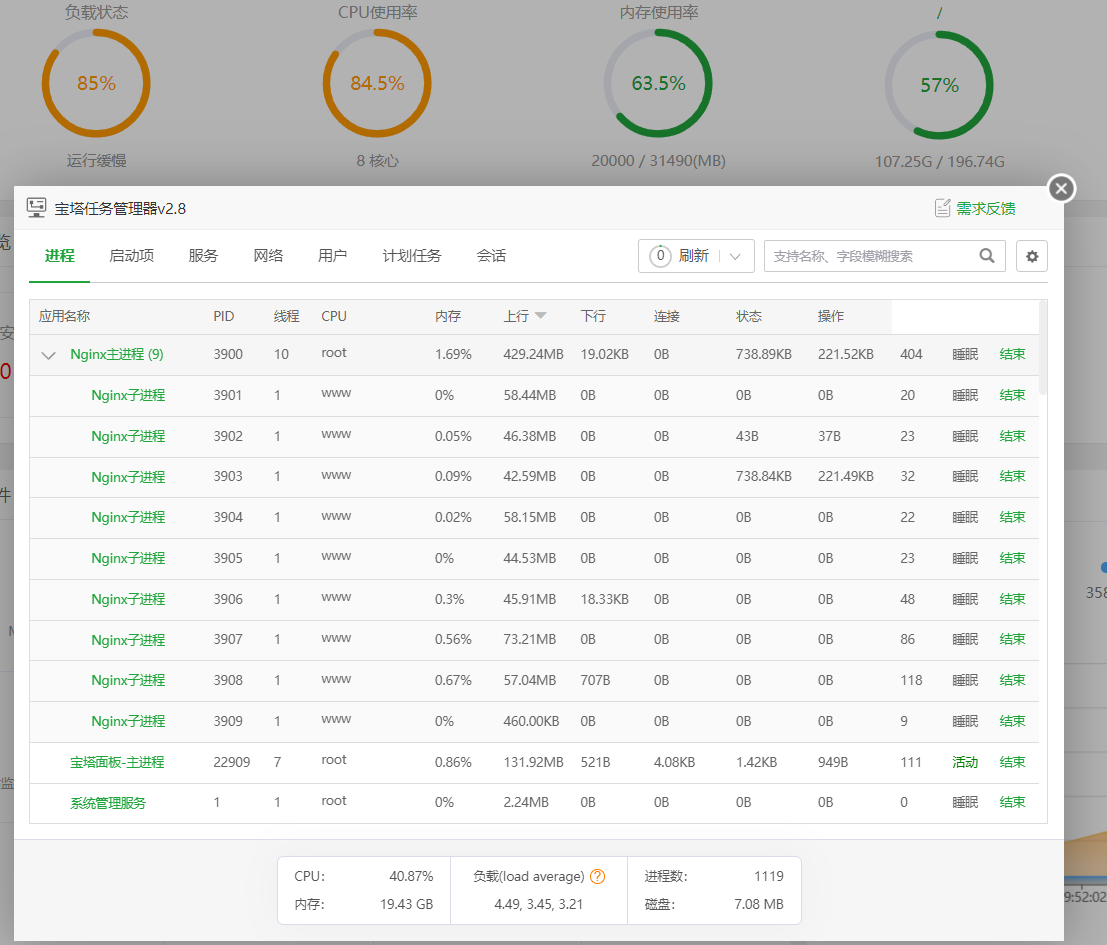The width and height of the screenshot is (1107, 945).
Task: Click the 活动 status of 宝塔面板-主进程
Action: point(964,762)
